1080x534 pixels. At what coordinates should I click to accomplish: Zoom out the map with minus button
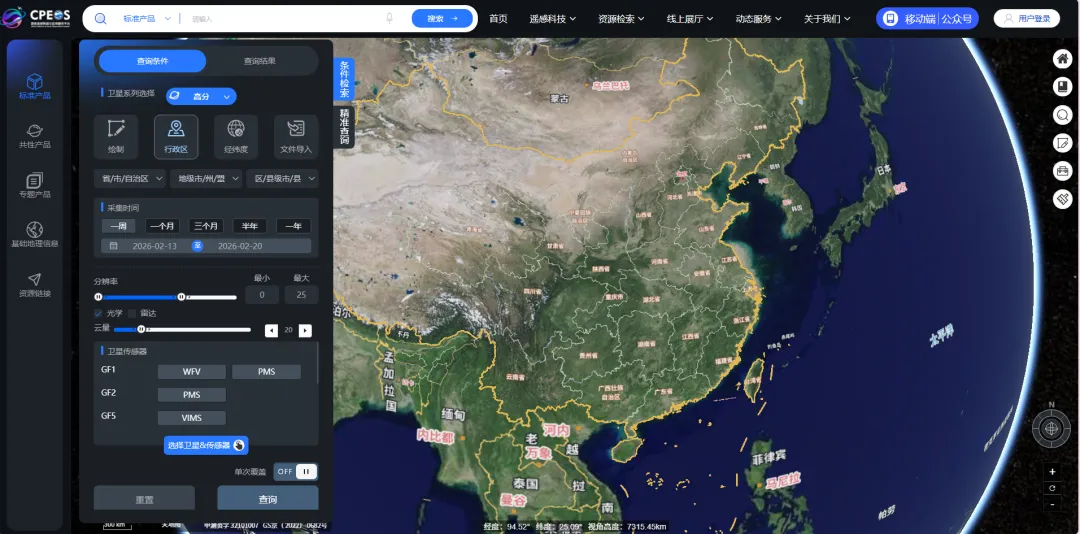pyautogui.click(x=1052, y=504)
